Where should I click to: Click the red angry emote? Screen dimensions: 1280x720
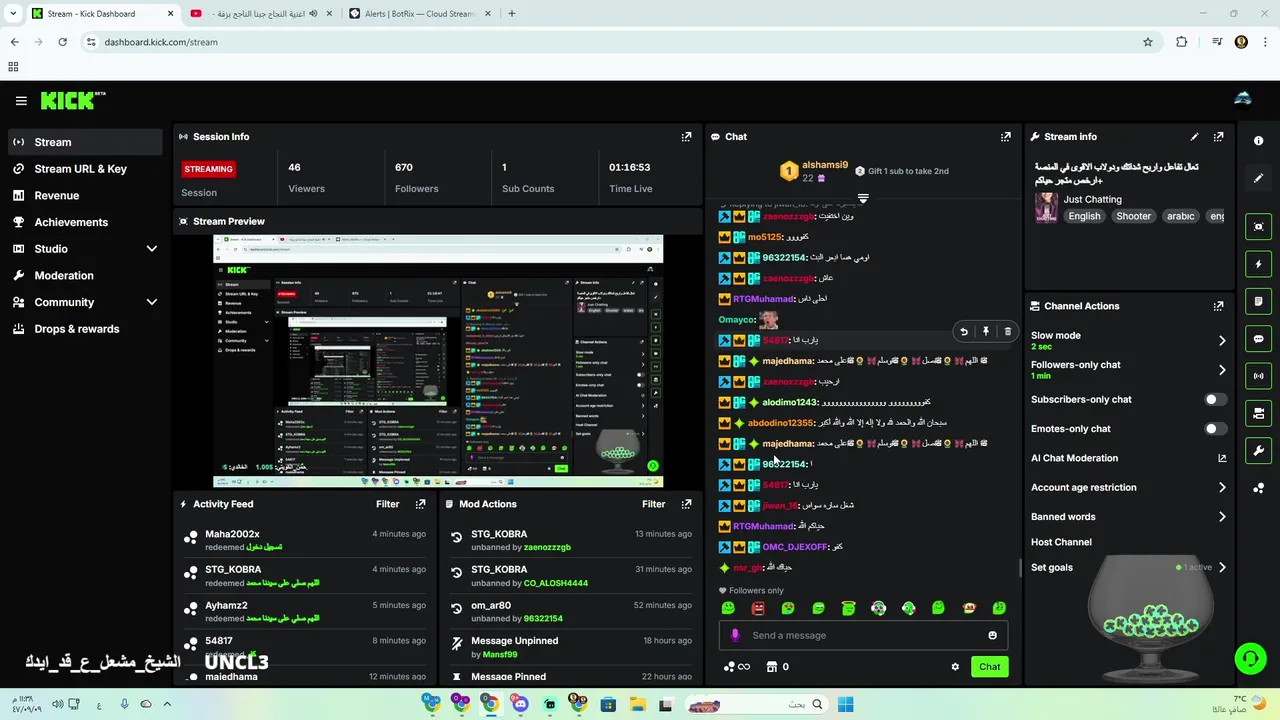[x=758, y=608]
